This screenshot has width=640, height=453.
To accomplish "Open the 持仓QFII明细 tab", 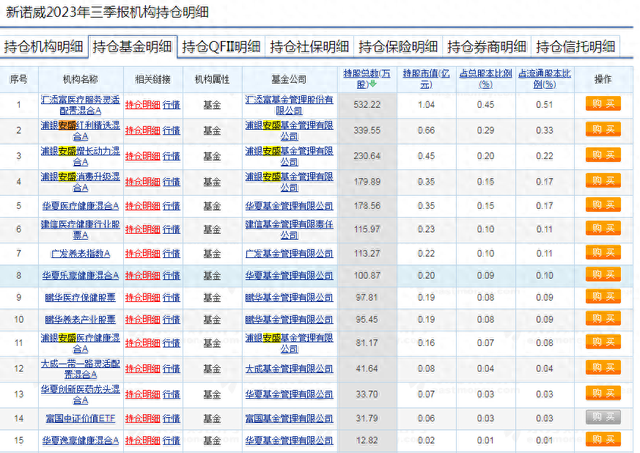I will [221, 47].
